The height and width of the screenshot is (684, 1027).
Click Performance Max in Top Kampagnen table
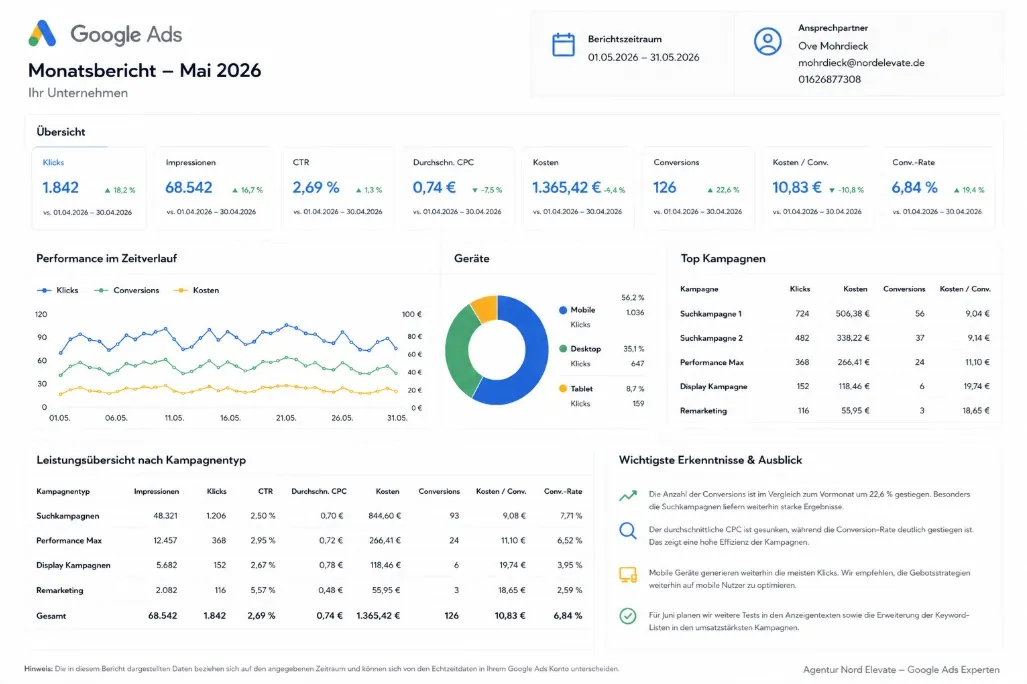pos(711,362)
